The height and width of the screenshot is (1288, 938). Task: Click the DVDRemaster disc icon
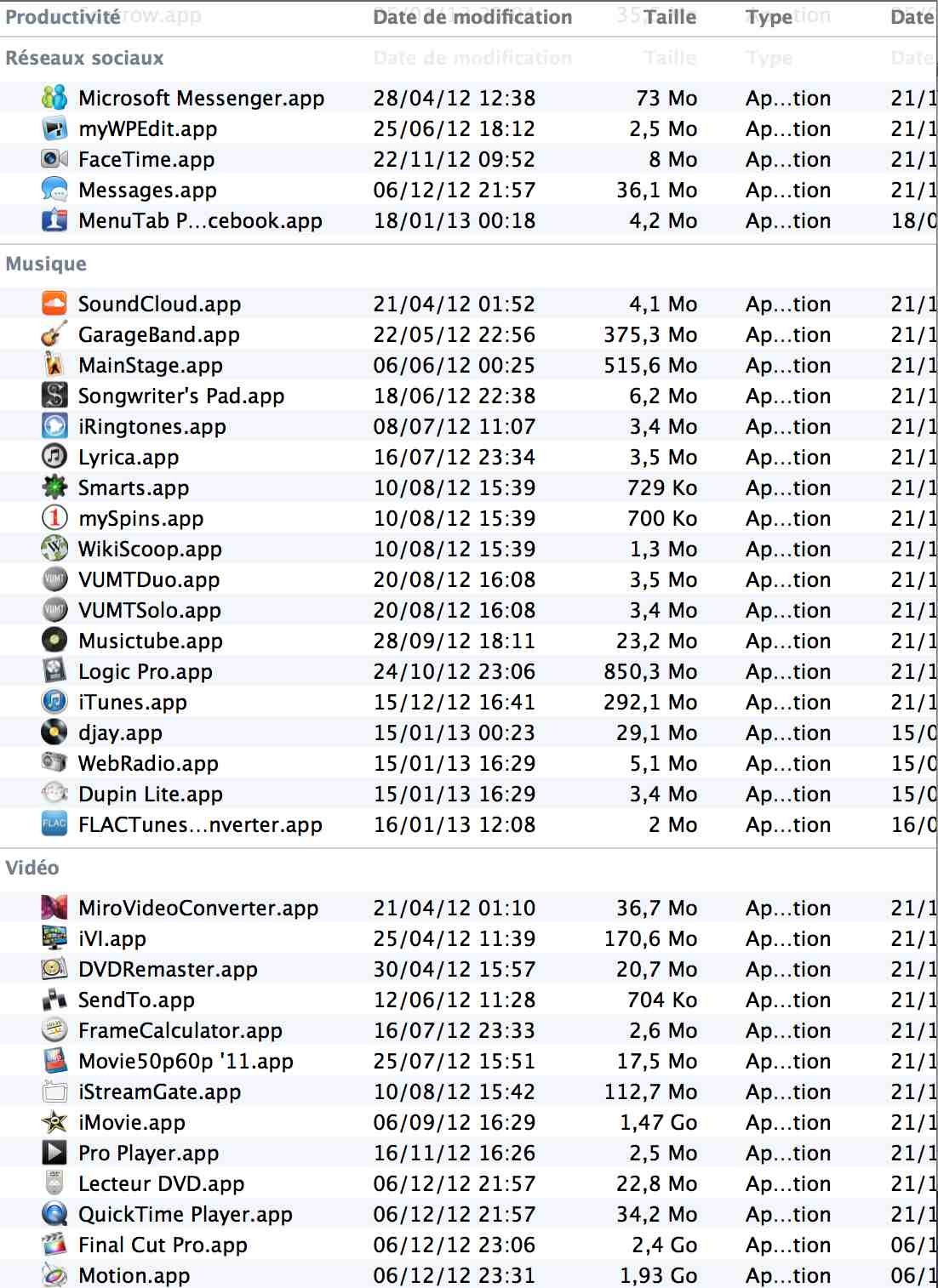tap(54, 969)
